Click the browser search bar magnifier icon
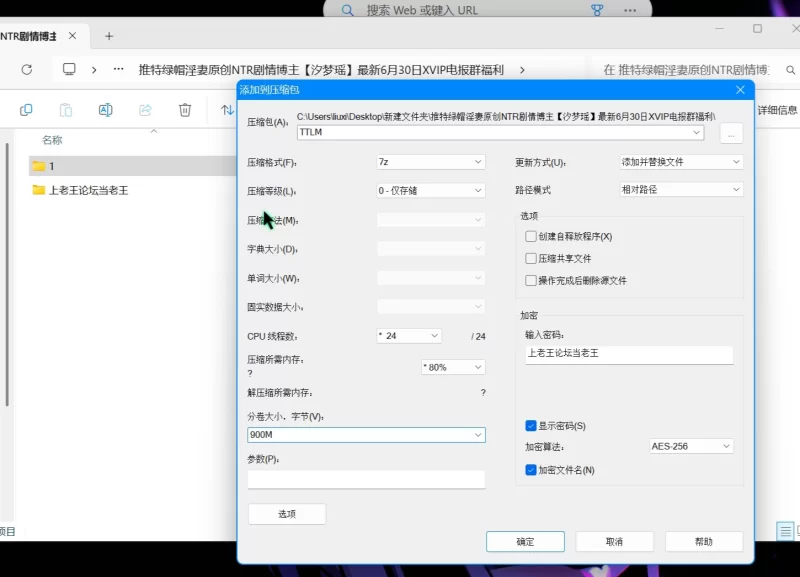 (x=347, y=10)
